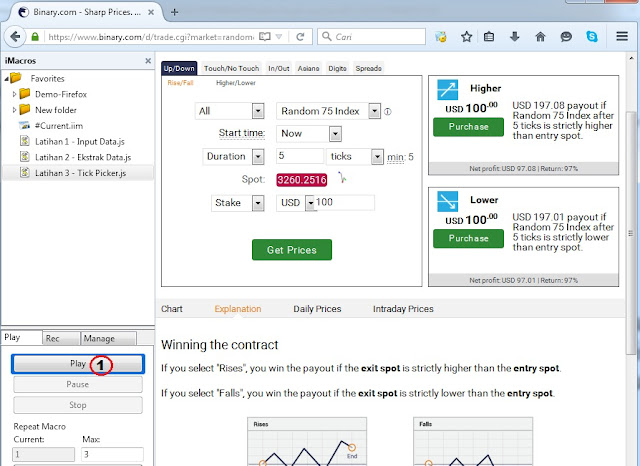This screenshot has width=640, height=466.
Task: Open the Start time Now dropdown
Action: 309,133
